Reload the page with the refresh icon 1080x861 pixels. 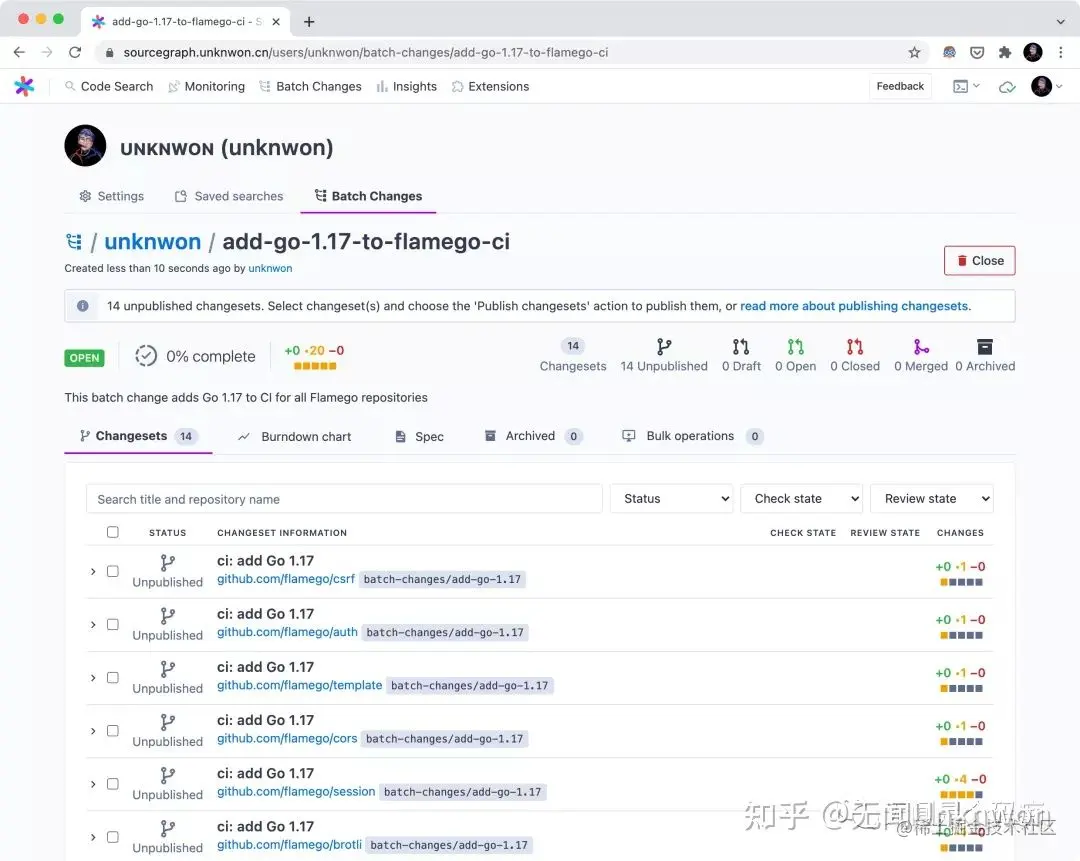(x=75, y=52)
